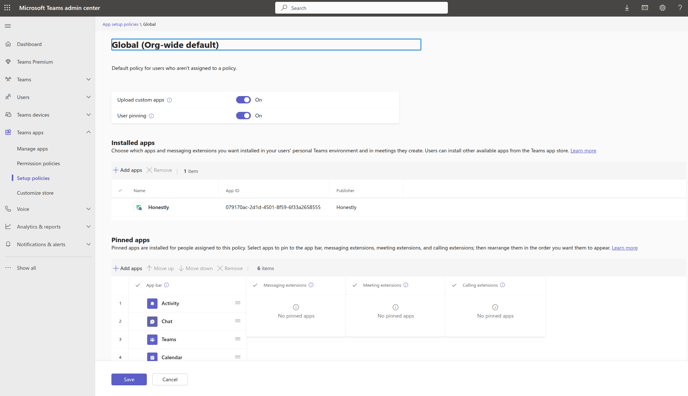688x396 pixels.
Task: Click the download icon in top bar
Action: (x=627, y=7)
